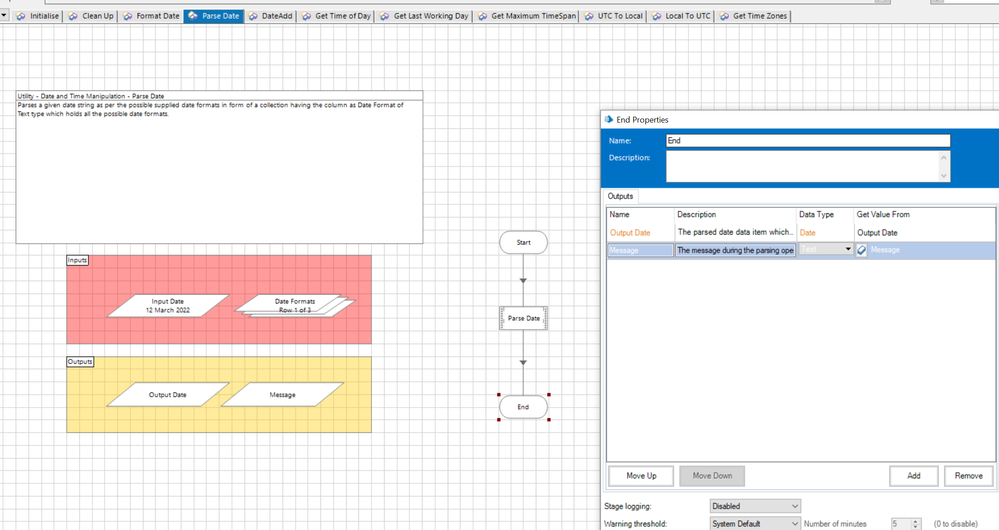Click the Description box scrollbar
The width and height of the screenshot is (999, 530).
coord(944,166)
